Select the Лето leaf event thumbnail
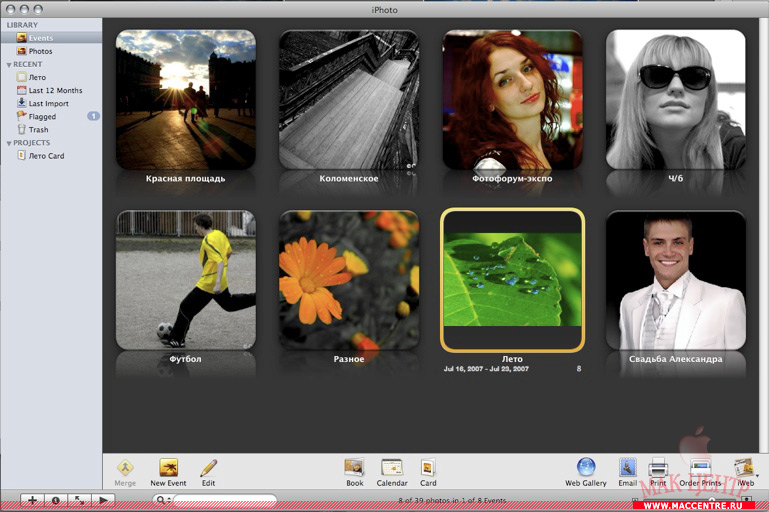 pos(513,280)
